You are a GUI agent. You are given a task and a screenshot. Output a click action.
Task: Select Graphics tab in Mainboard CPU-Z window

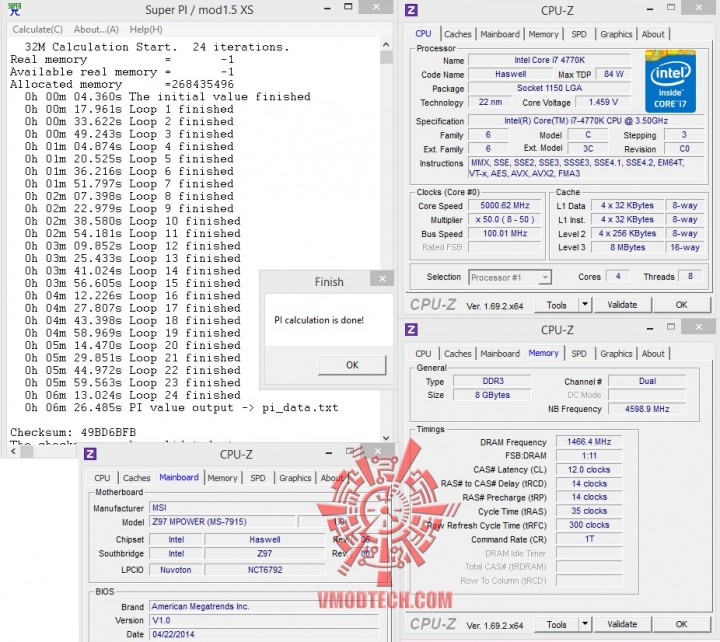(x=295, y=478)
